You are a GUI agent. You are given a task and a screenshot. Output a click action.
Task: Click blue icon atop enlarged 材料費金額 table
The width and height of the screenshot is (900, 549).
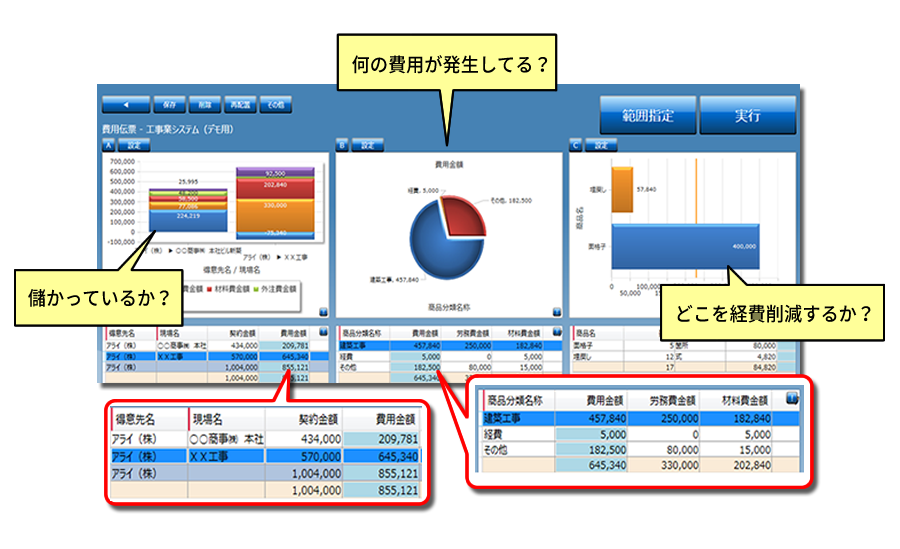click(x=792, y=398)
